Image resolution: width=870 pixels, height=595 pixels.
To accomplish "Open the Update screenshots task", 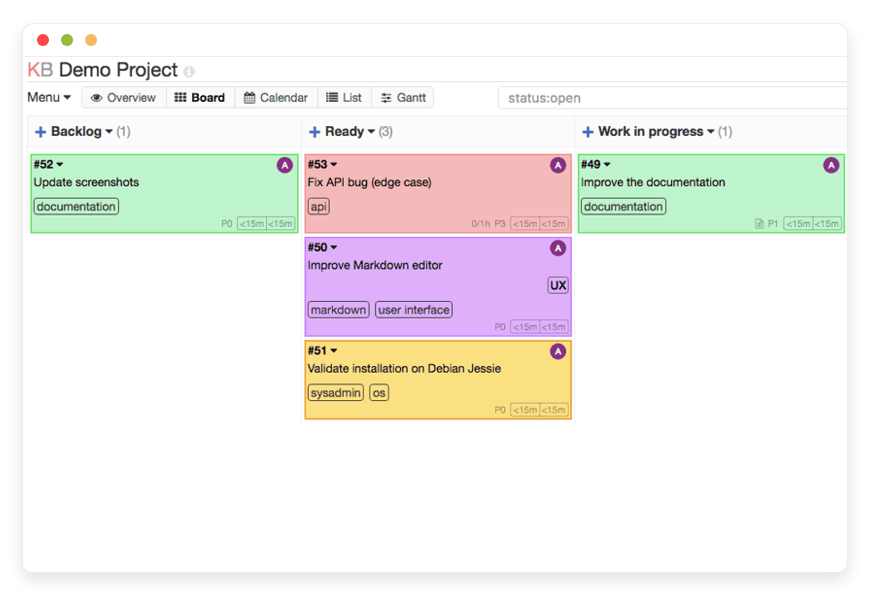I will [86, 183].
